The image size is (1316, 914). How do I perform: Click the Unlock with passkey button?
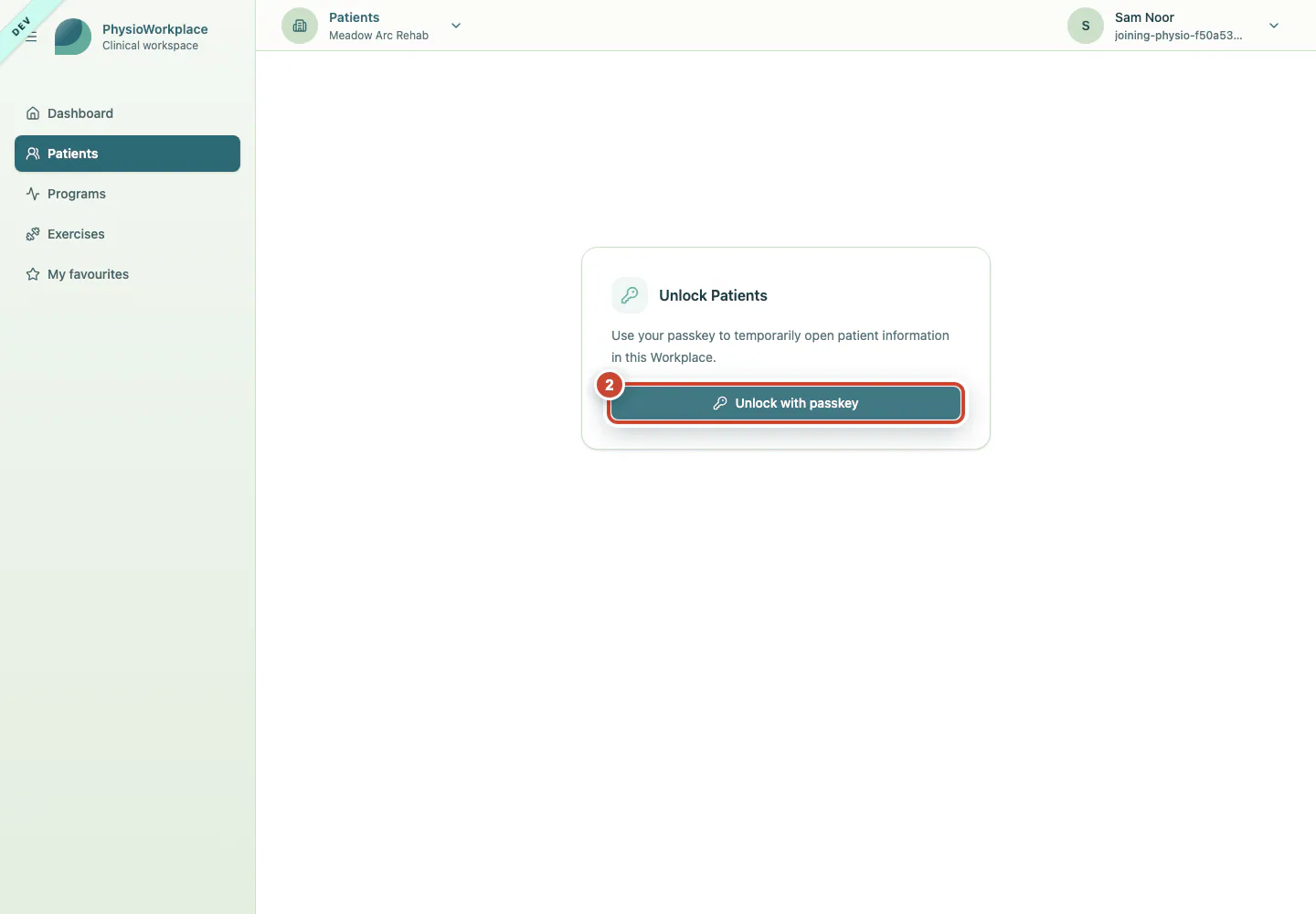click(x=786, y=403)
